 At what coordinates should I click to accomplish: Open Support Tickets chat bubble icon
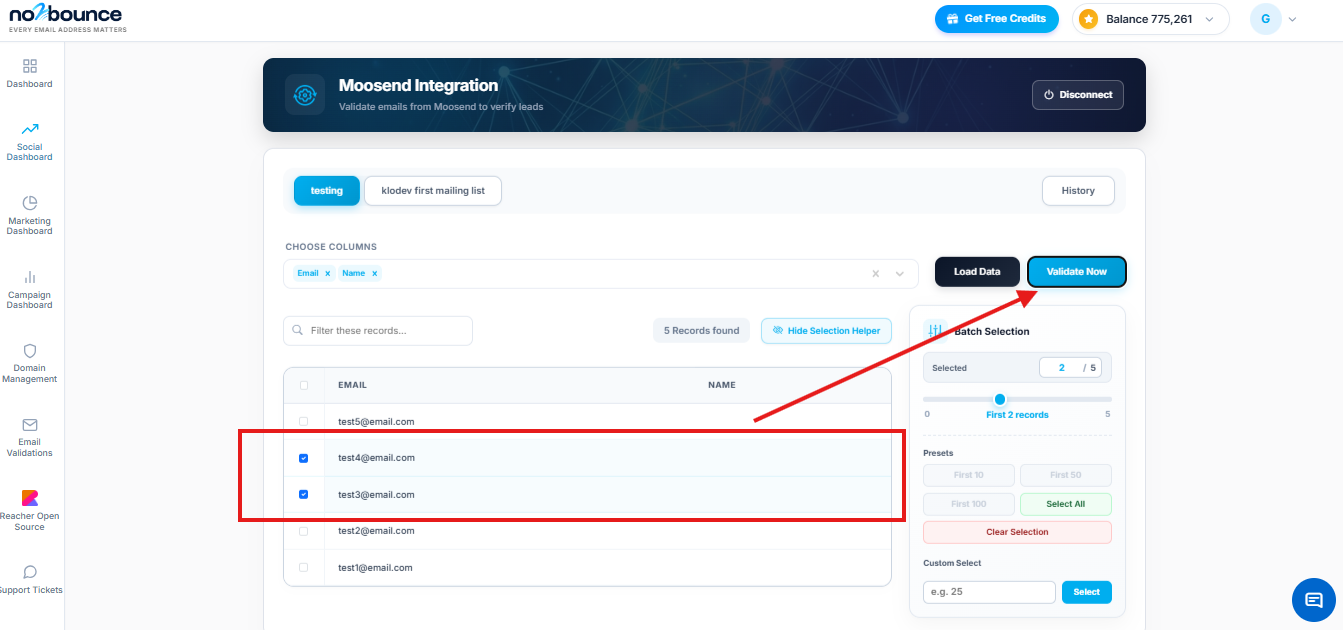click(x=30, y=572)
